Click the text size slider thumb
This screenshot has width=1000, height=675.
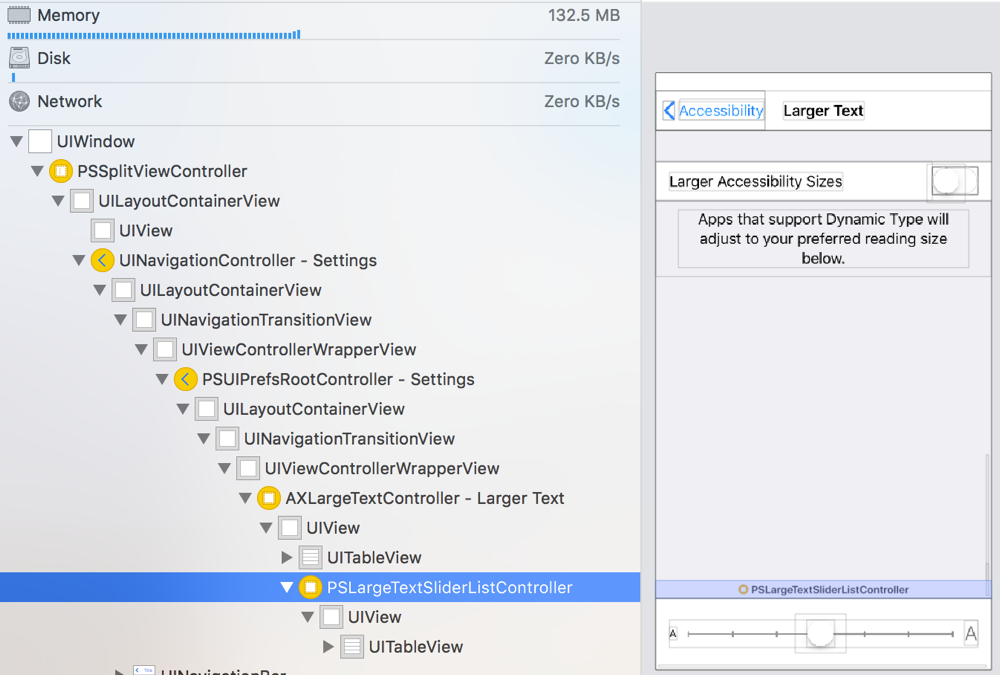(x=820, y=634)
